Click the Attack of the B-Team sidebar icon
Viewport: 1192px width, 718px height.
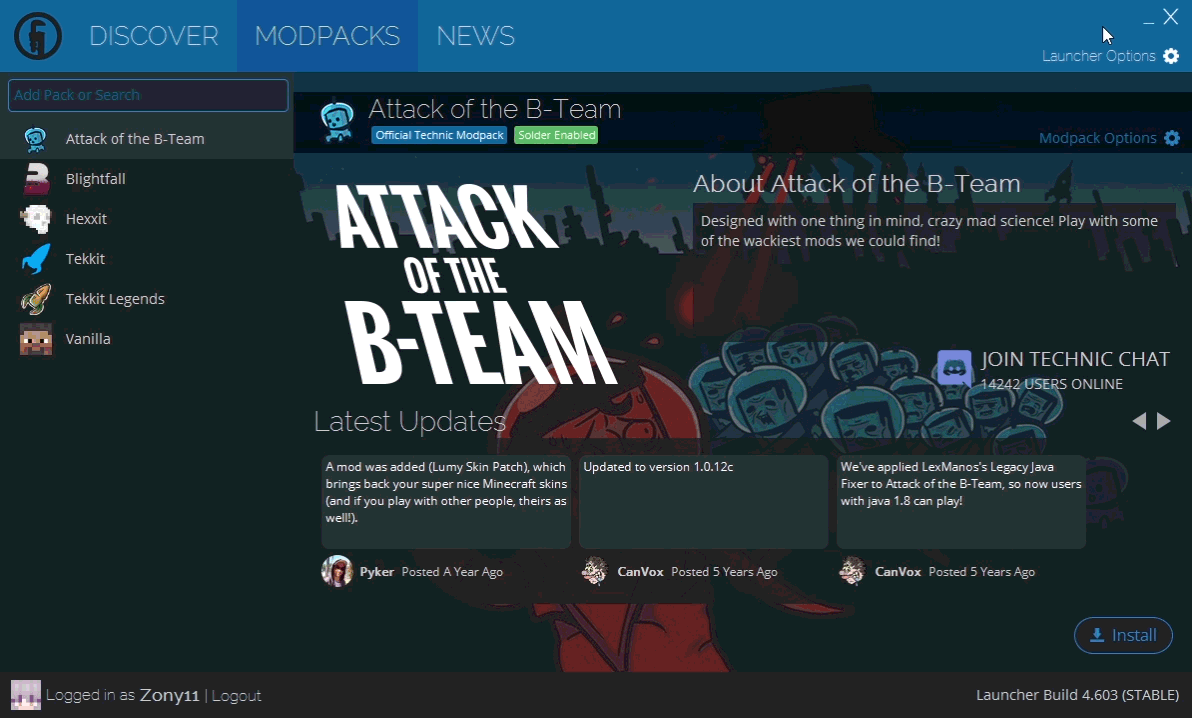tap(35, 139)
